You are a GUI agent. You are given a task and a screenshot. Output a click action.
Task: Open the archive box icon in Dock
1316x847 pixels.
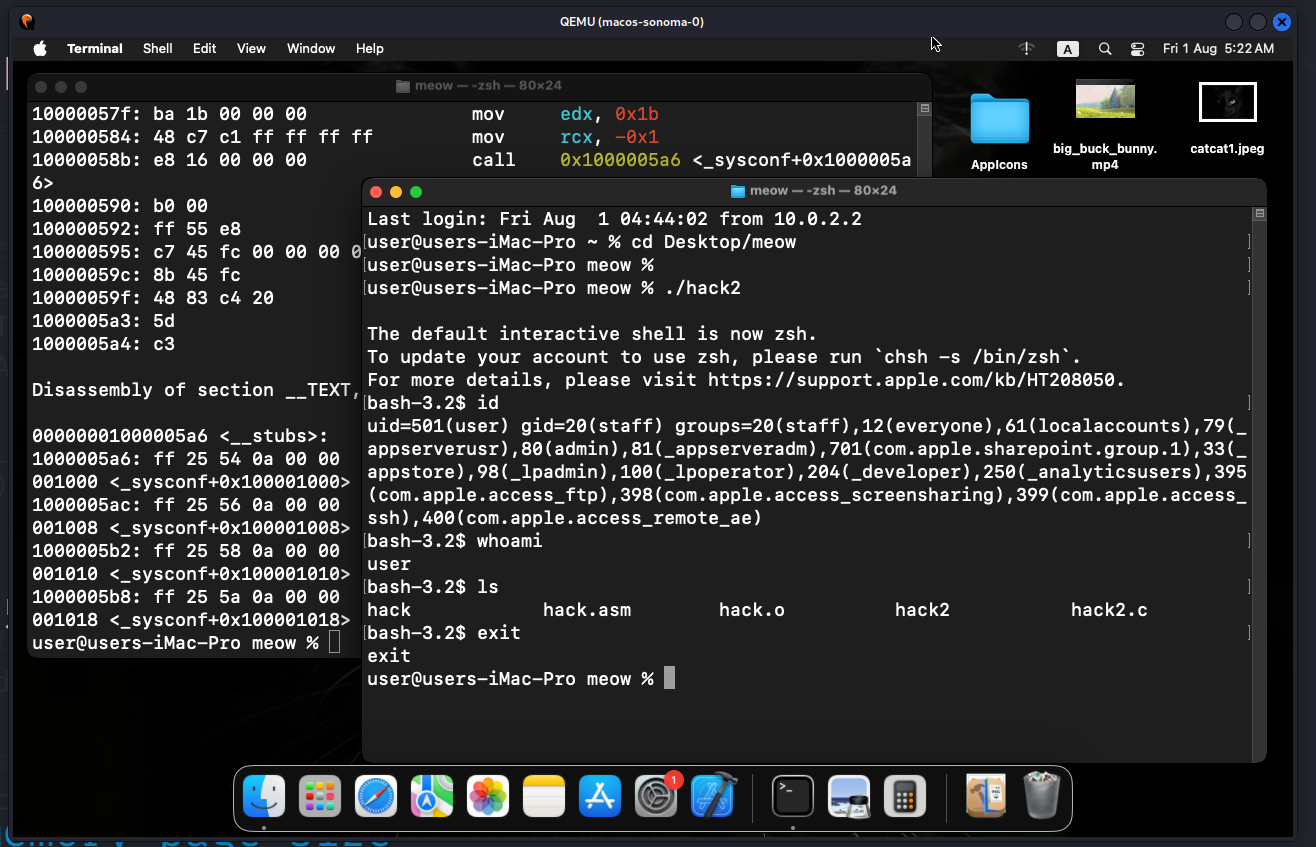coord(984,797)
